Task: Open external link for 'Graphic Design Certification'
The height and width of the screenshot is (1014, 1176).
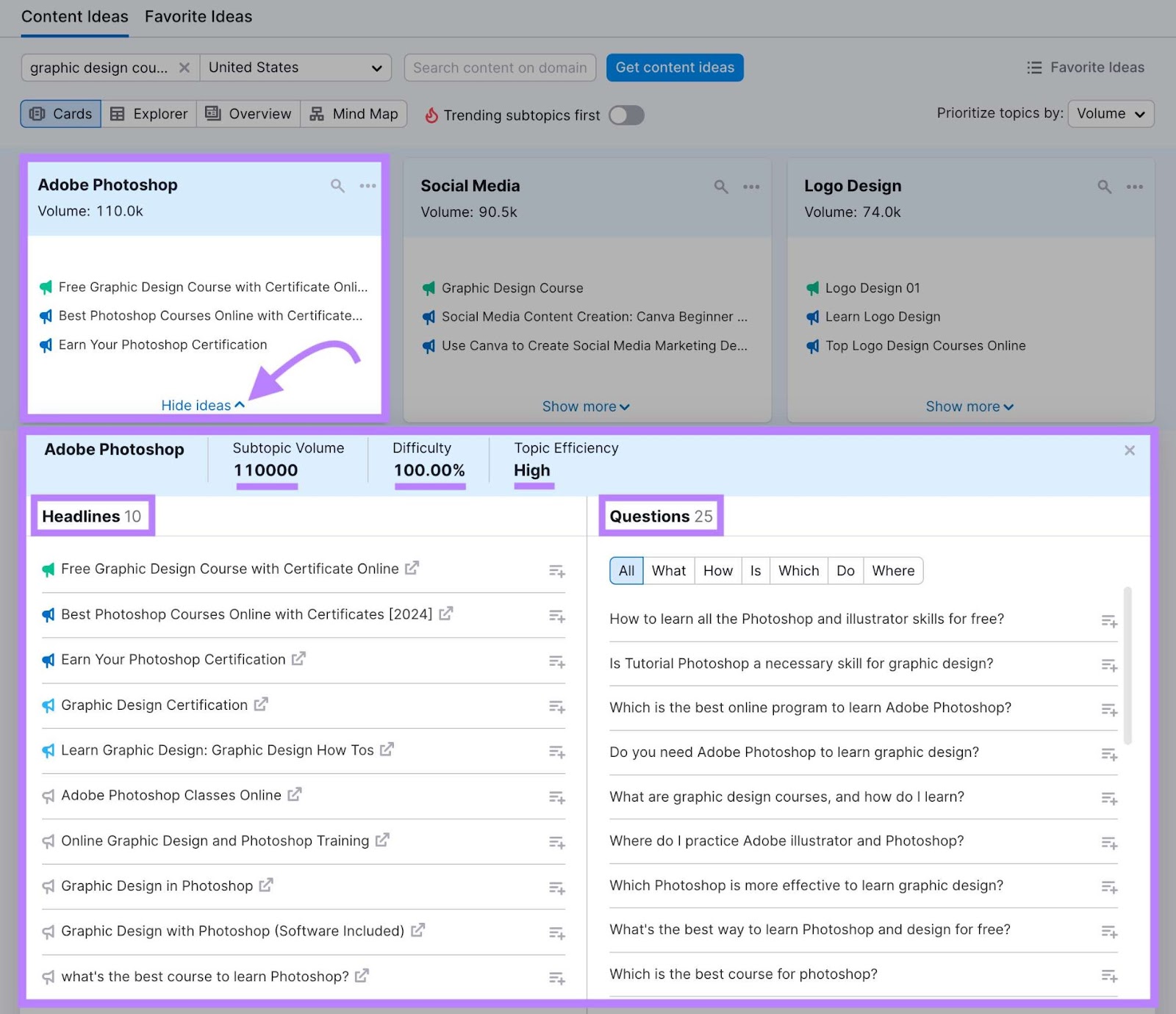Action: 261,704
